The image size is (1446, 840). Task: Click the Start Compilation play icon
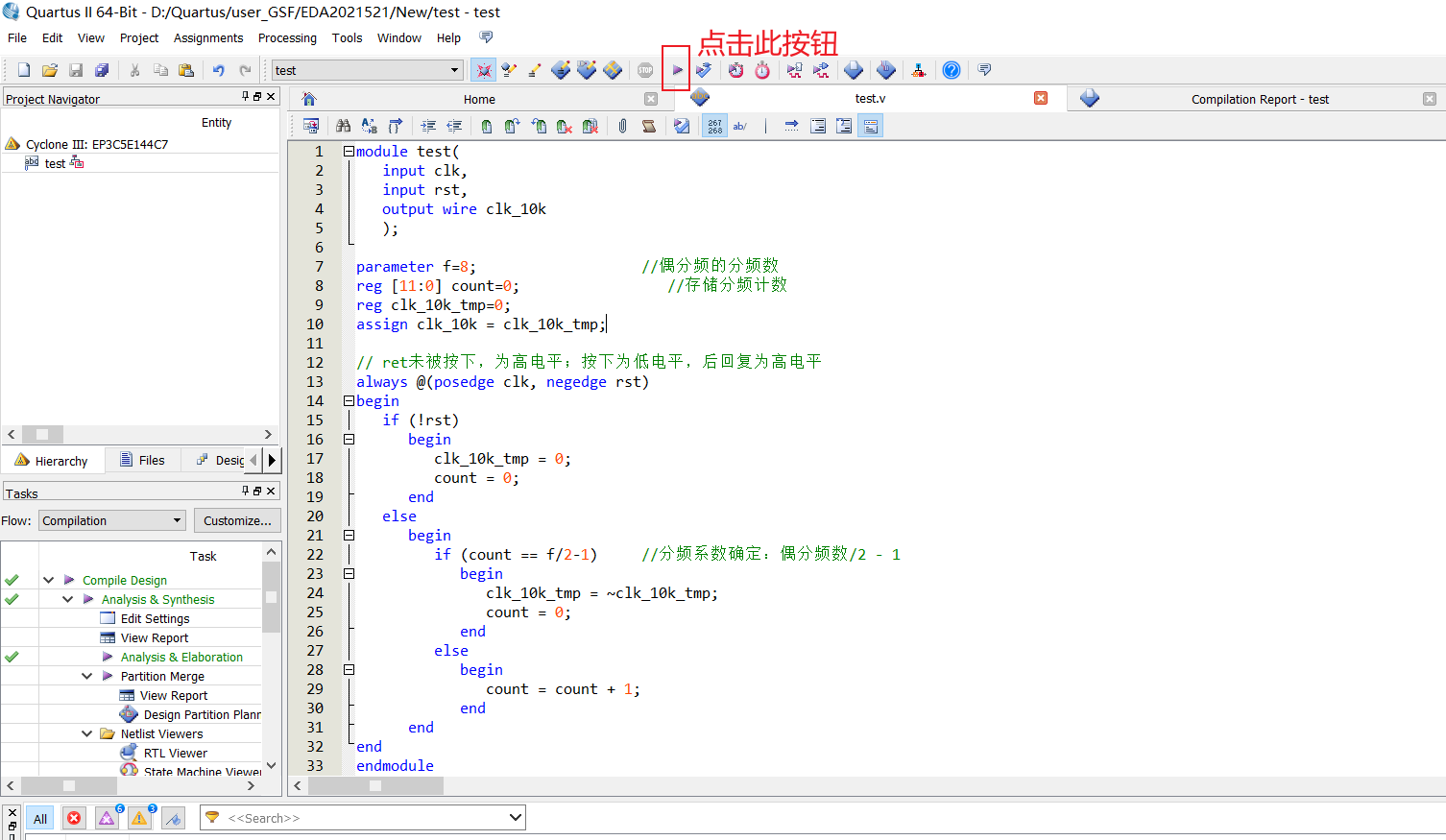(x=677, y=70)
